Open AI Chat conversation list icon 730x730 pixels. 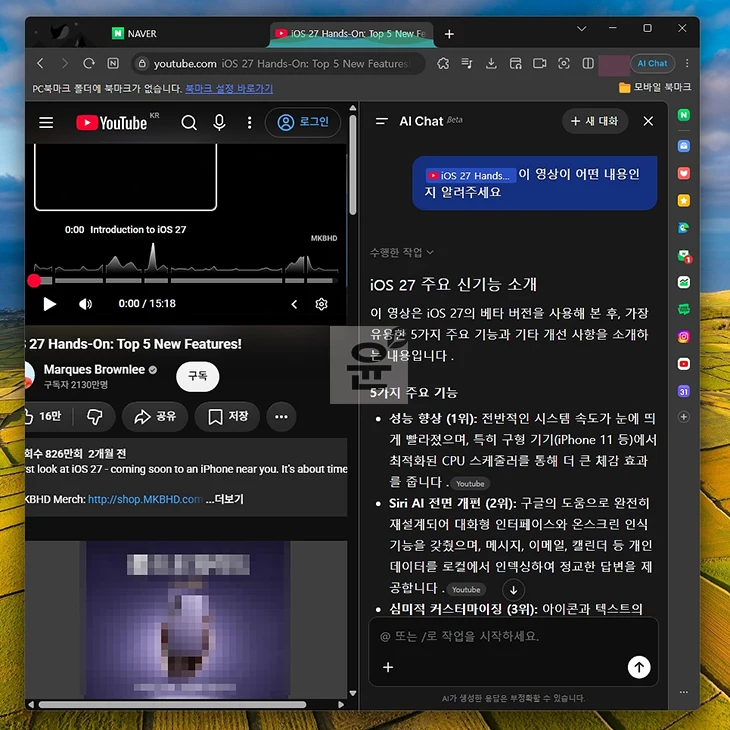[382, 121]
